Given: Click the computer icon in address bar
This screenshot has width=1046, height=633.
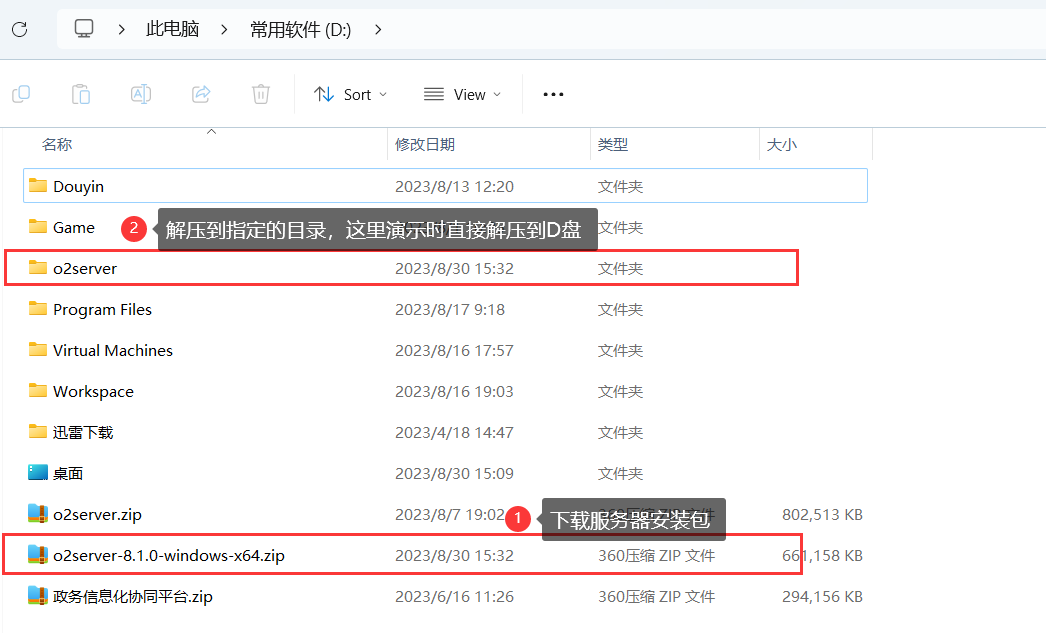Looking at the screenshot, I should pos(84,29).
